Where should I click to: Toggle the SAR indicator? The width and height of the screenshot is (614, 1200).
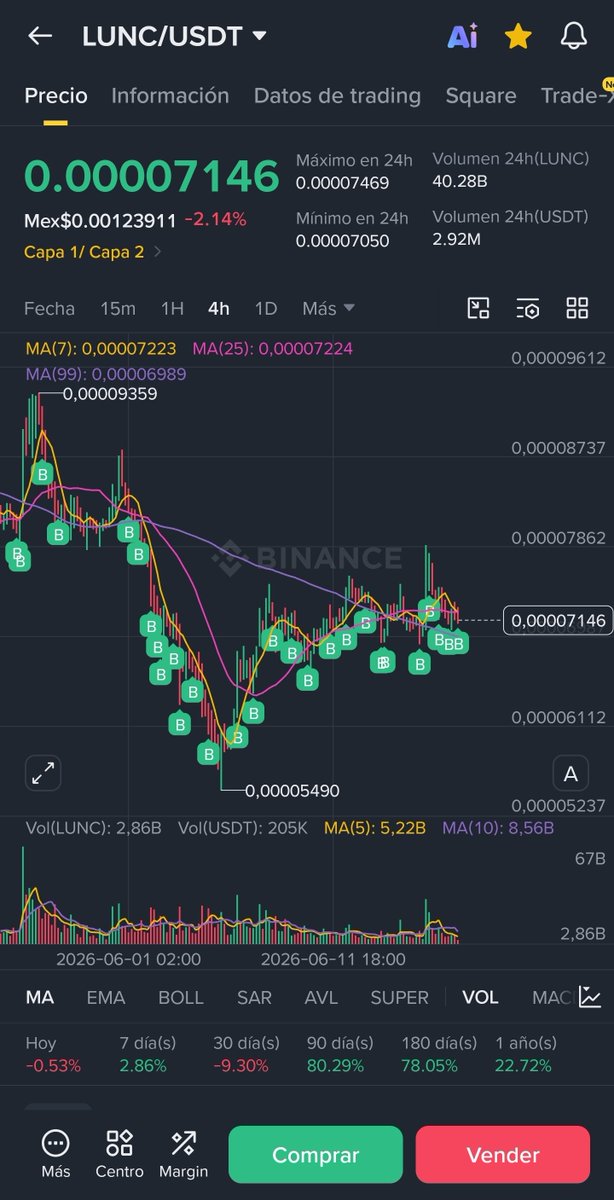coord(254,998)
